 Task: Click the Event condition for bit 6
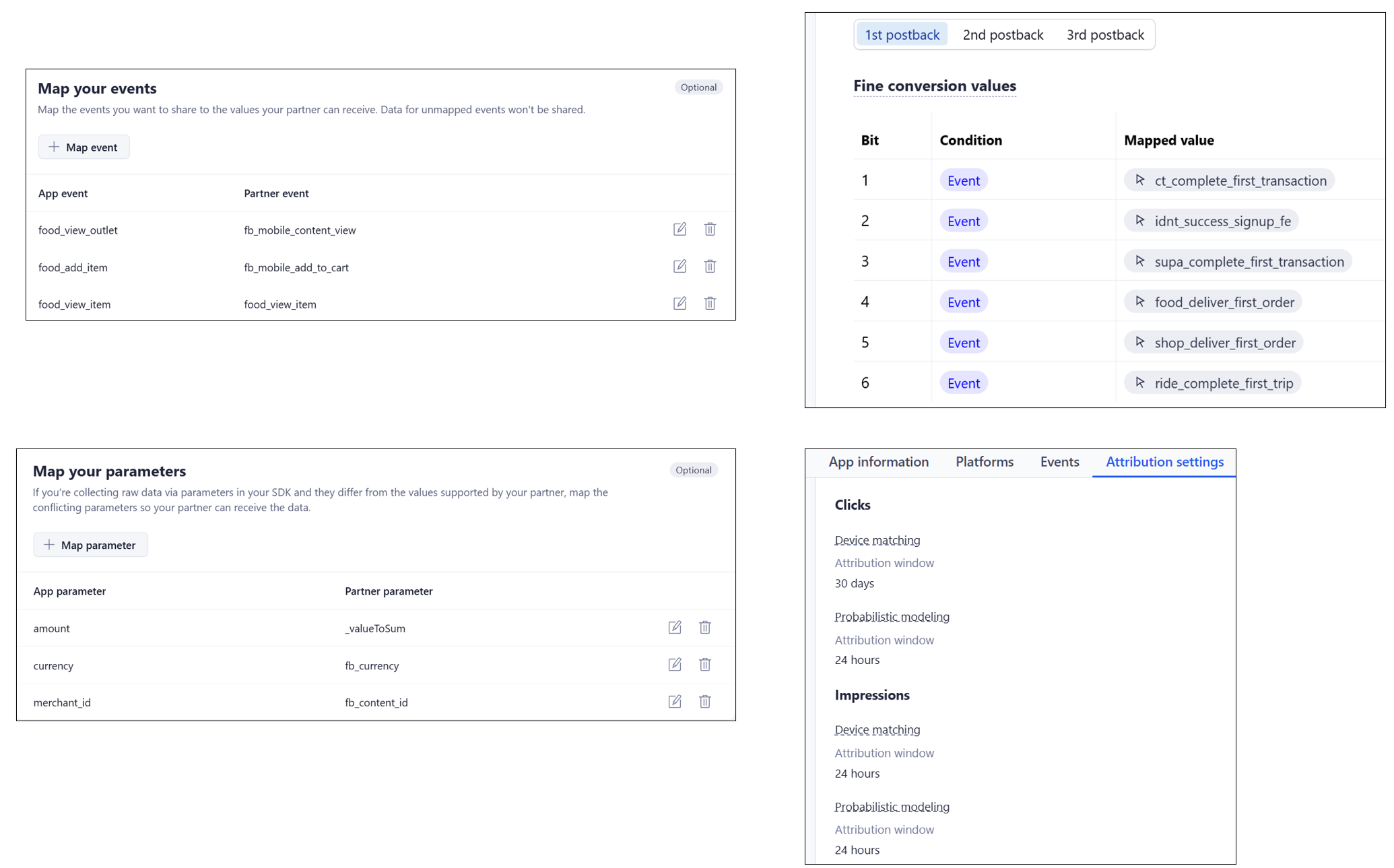pyautogui.click(x=963, y=382)
